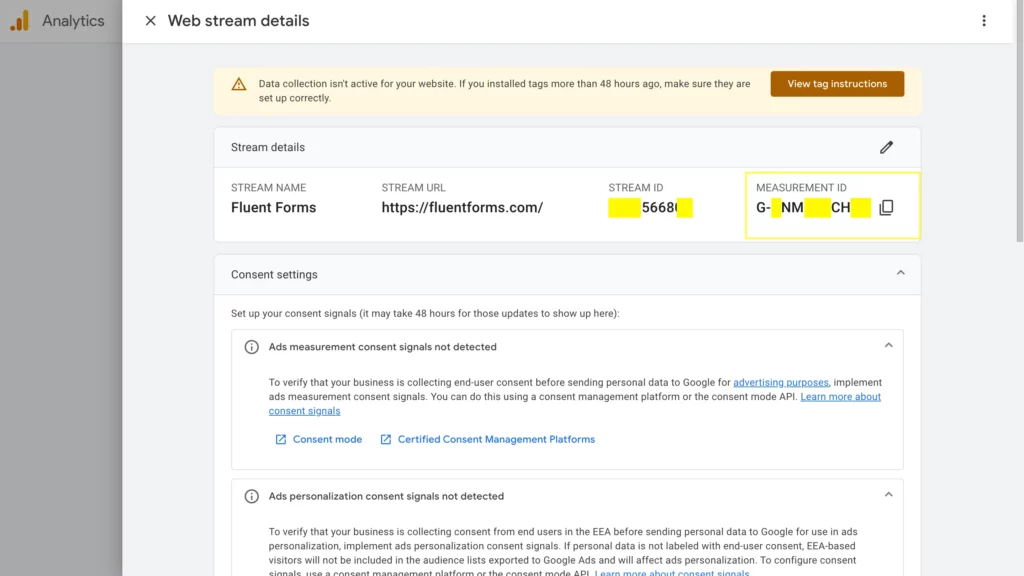This screenshot has height=576, width=1024.
Task: Collapse the Consent settings section
Action: [901, 273]
